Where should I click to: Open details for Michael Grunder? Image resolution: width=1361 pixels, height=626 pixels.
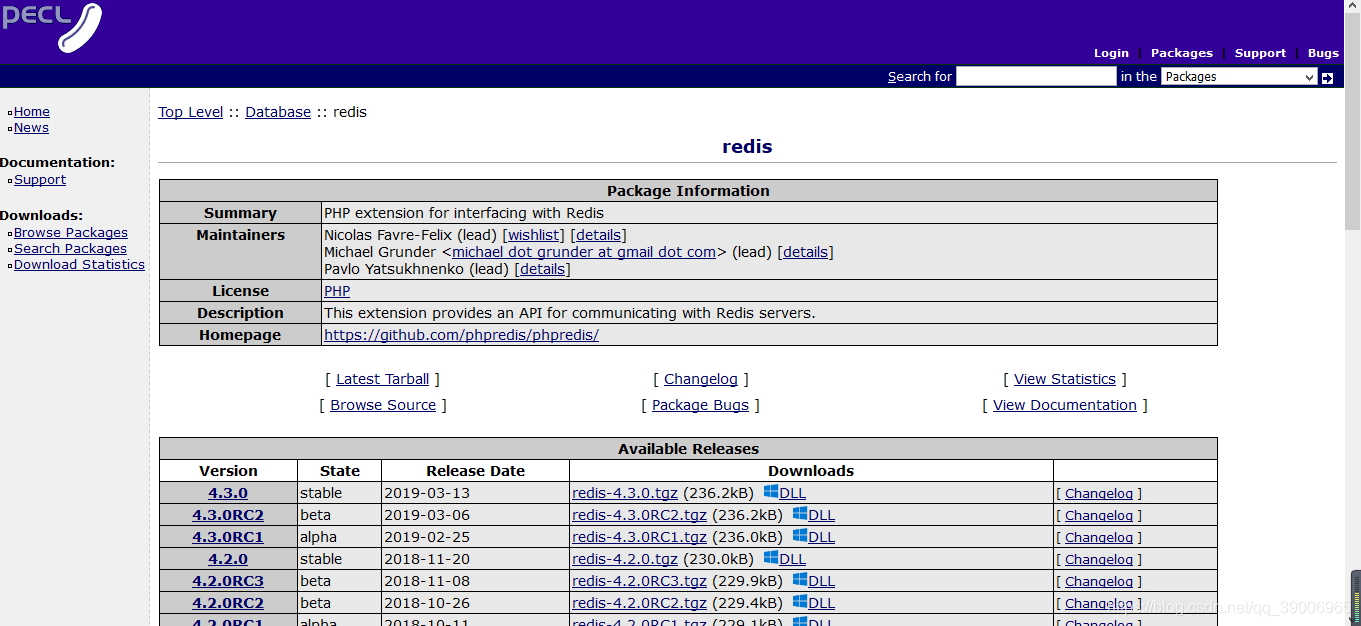tap(806, 252)
